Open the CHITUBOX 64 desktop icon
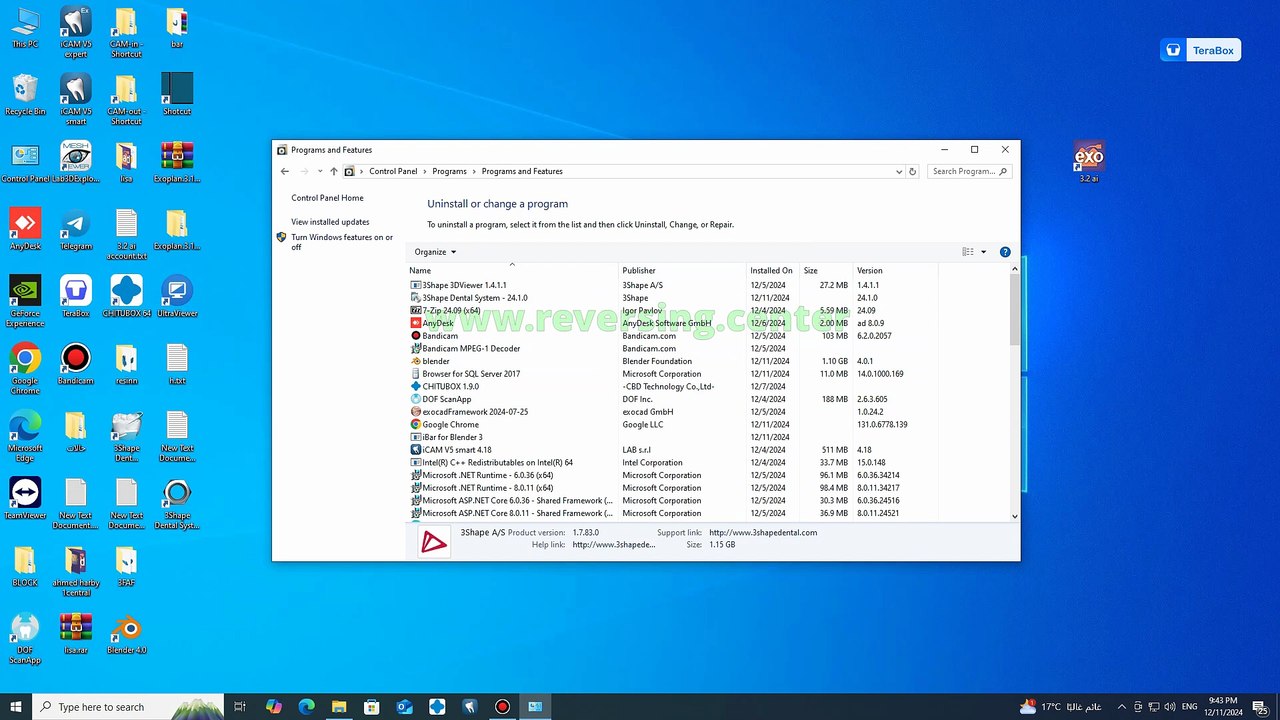Screen dimensions: 1280x720 tap(126, 297)
